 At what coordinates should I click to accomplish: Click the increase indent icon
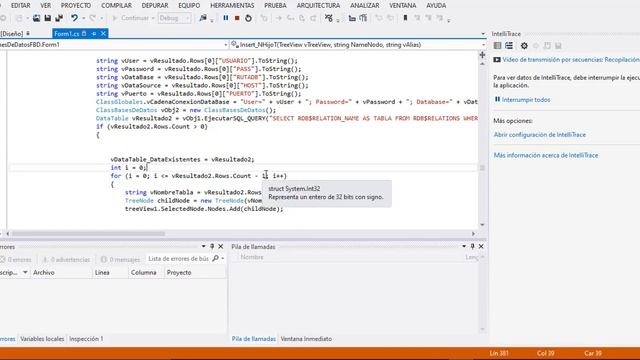pyautogui.click(x=363, y=18)
